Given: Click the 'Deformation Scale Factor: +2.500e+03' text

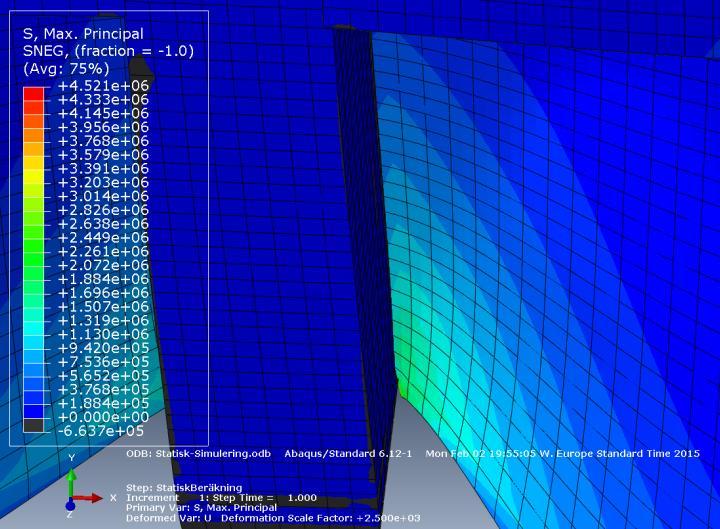Looking at the screenshot, I should pos(321,518).
